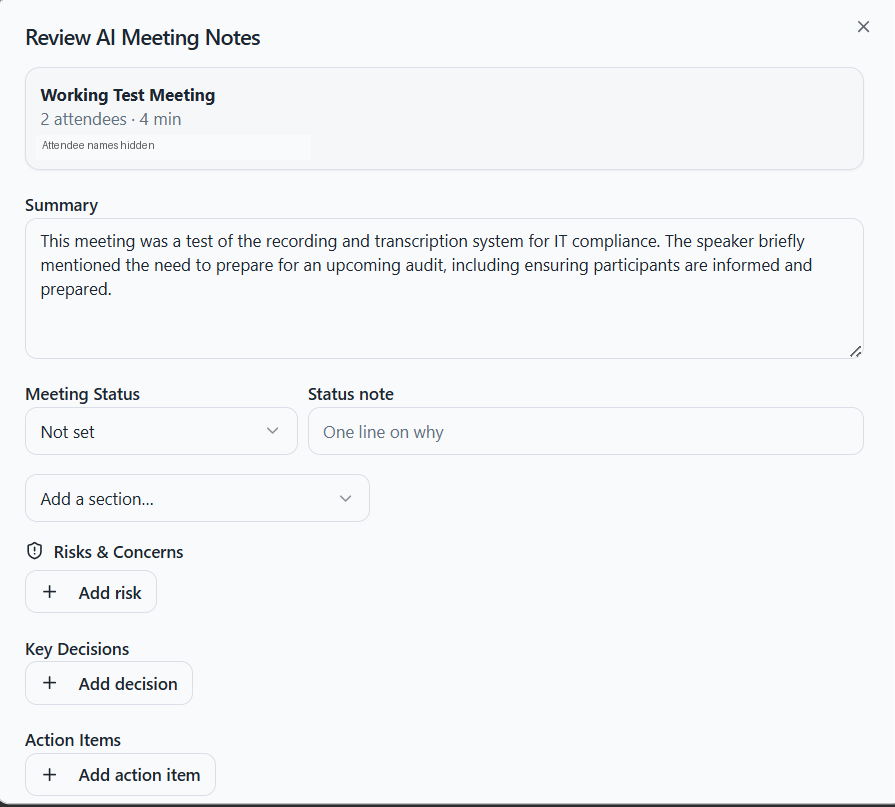Click the Action Items heading
Viewport: 895px width, 807px height.
click(x=73, y=740)
